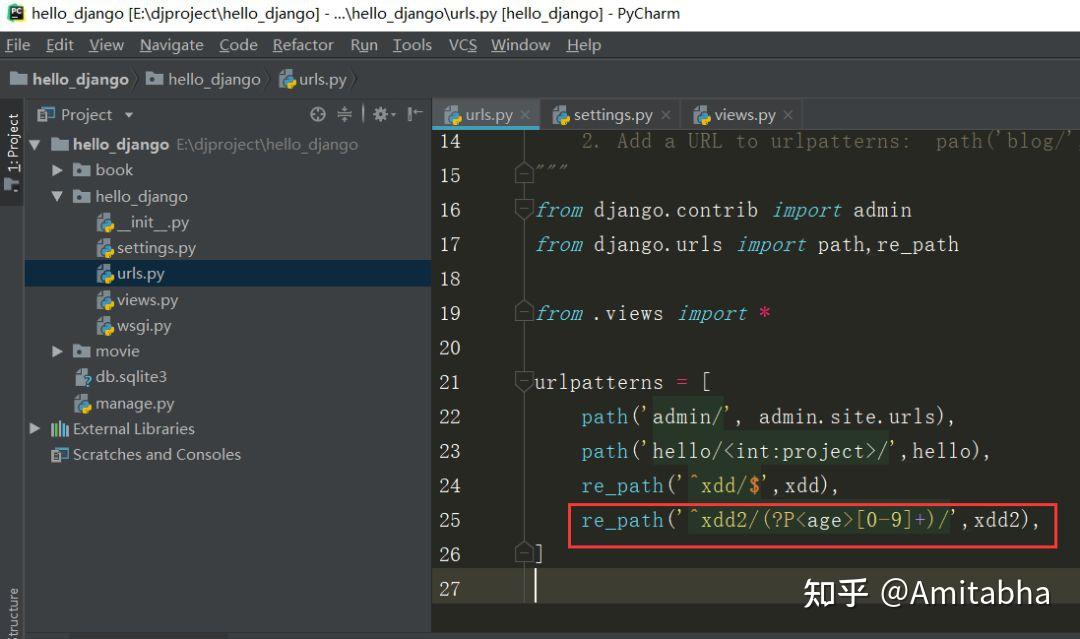Close the views.py editor tab
1080x639 pixels.
coord(788,115)
